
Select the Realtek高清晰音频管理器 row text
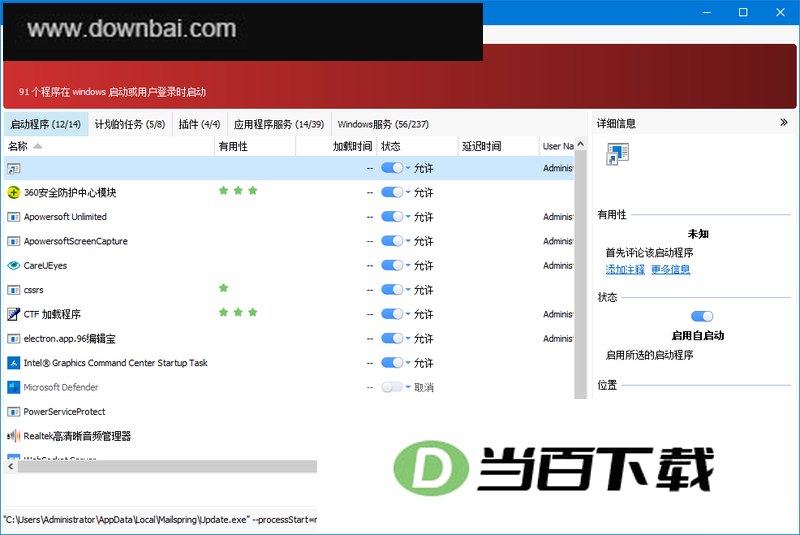point(77,436)
